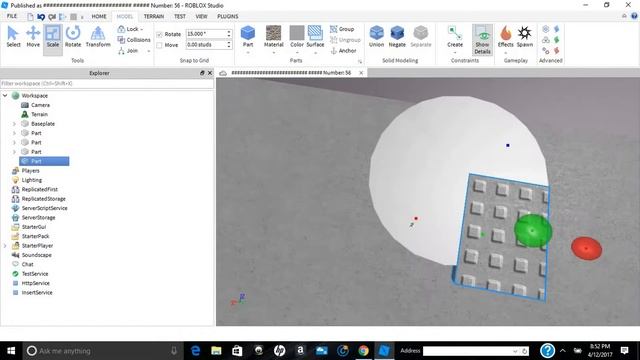The image size is (640, 360).
Task: Toggle Collisions option
Action: pos(133,40)
